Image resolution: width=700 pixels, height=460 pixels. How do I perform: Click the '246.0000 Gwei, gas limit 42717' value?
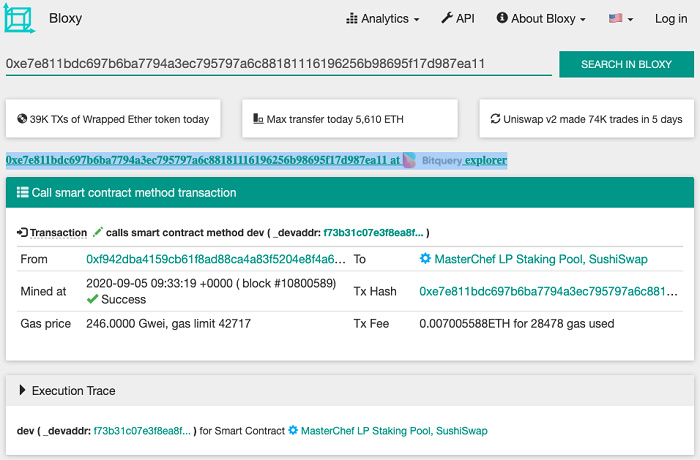(x=168, y=323)
